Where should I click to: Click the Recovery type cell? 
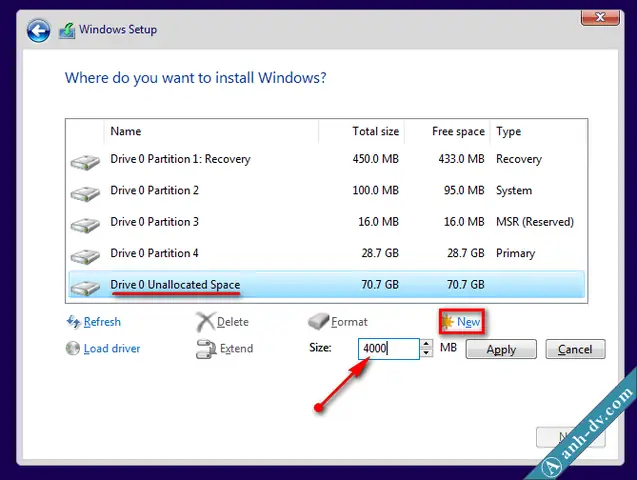(519, 159)
